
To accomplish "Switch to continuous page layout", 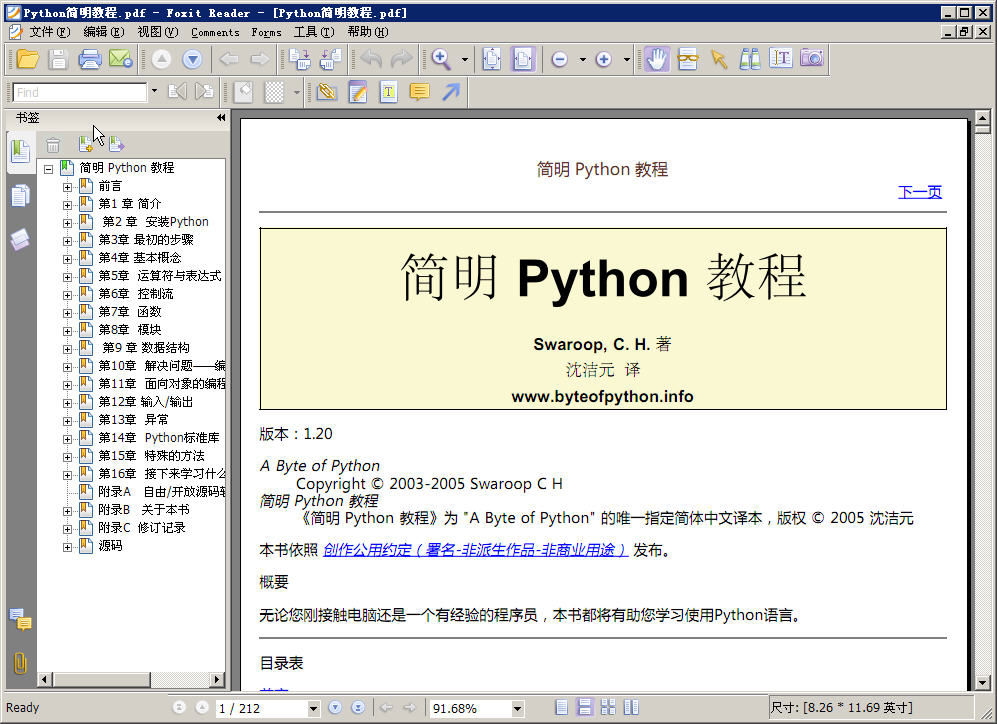I will click(585, 708).
